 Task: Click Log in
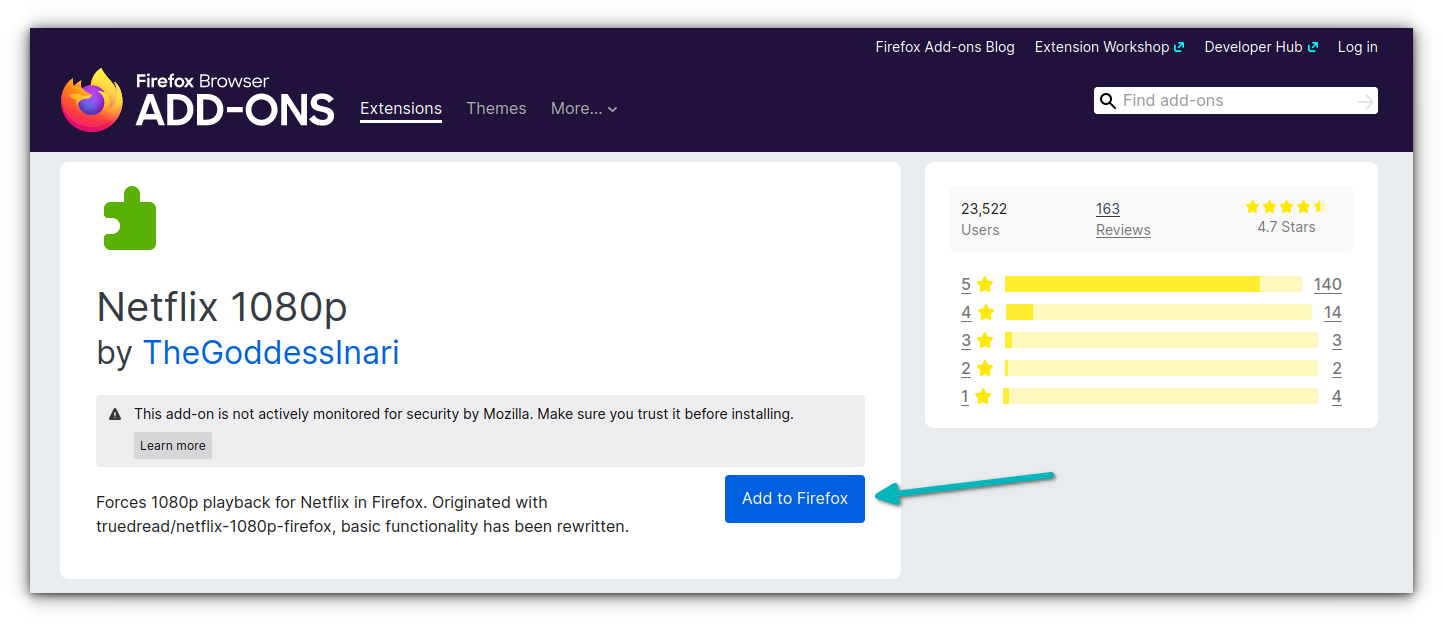point(1358,47)
